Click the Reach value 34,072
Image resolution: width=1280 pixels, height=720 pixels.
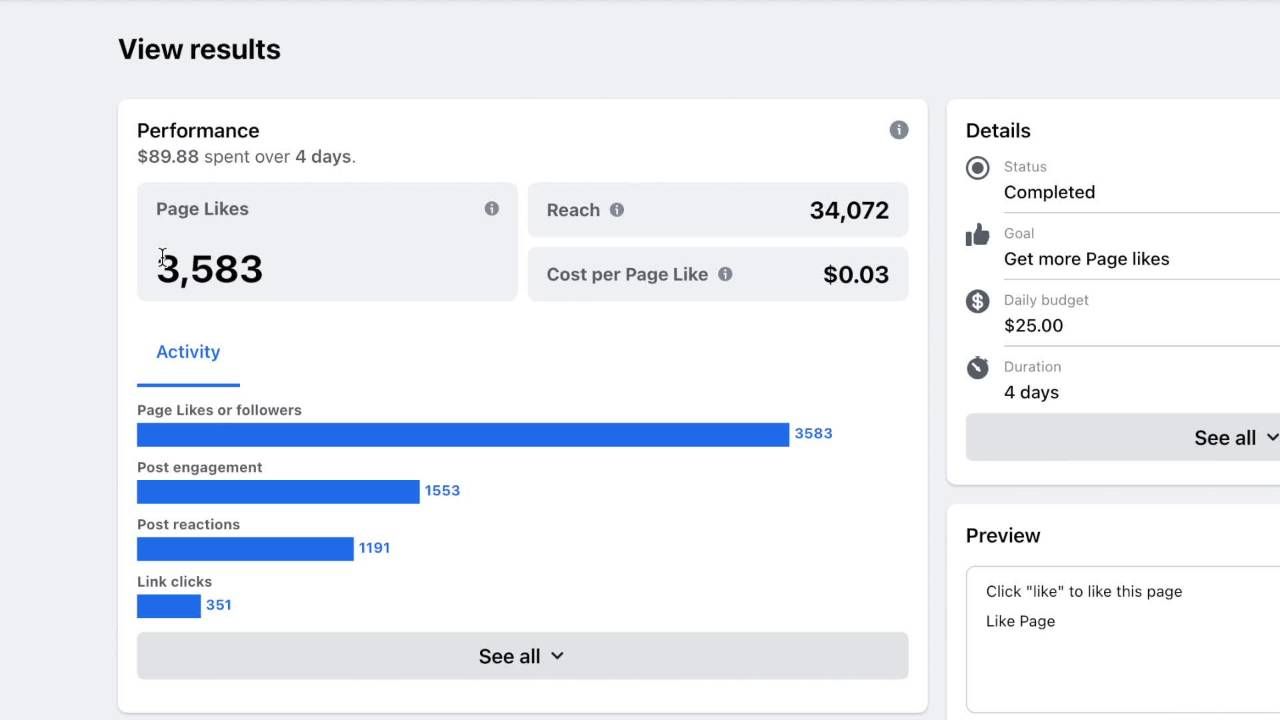click(849, 210)
